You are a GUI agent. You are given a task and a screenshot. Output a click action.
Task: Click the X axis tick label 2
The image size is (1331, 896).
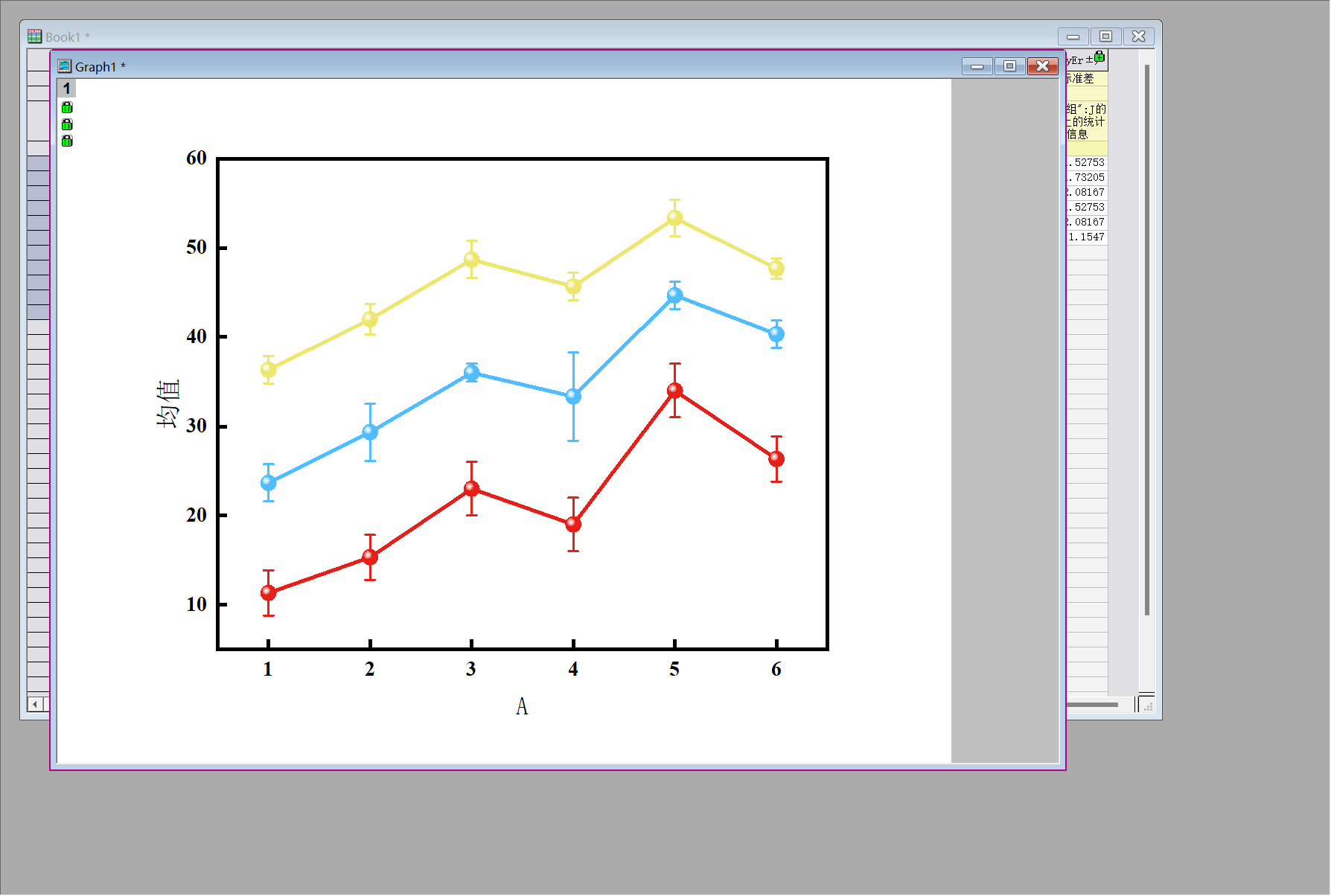point(370,669)
